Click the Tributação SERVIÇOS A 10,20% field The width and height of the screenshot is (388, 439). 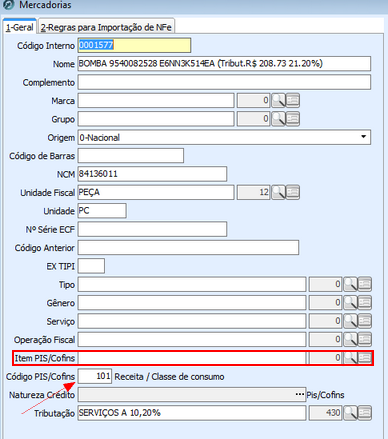click(x=192, y=413)
